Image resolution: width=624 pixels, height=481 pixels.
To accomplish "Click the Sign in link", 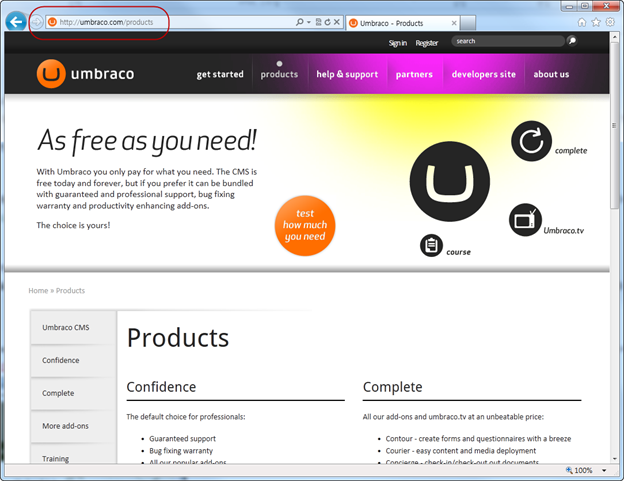I will pos(398,43).
